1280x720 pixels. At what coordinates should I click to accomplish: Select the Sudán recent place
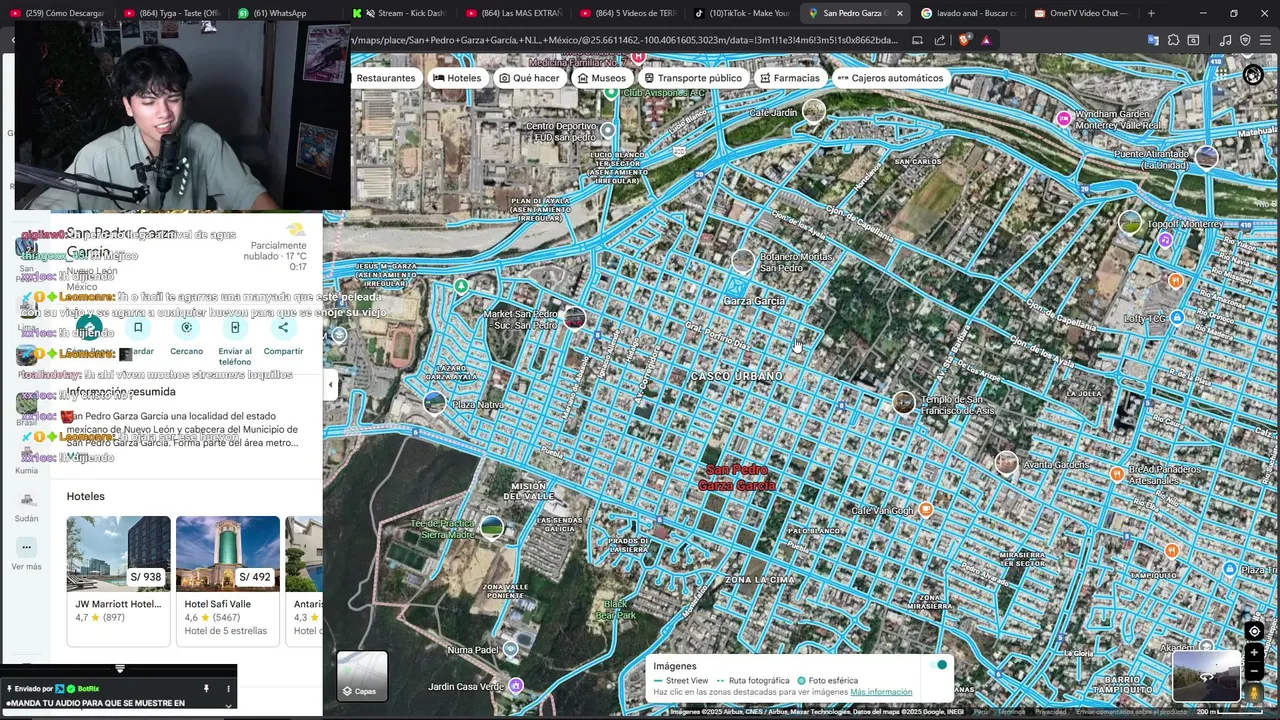(26, 505)
